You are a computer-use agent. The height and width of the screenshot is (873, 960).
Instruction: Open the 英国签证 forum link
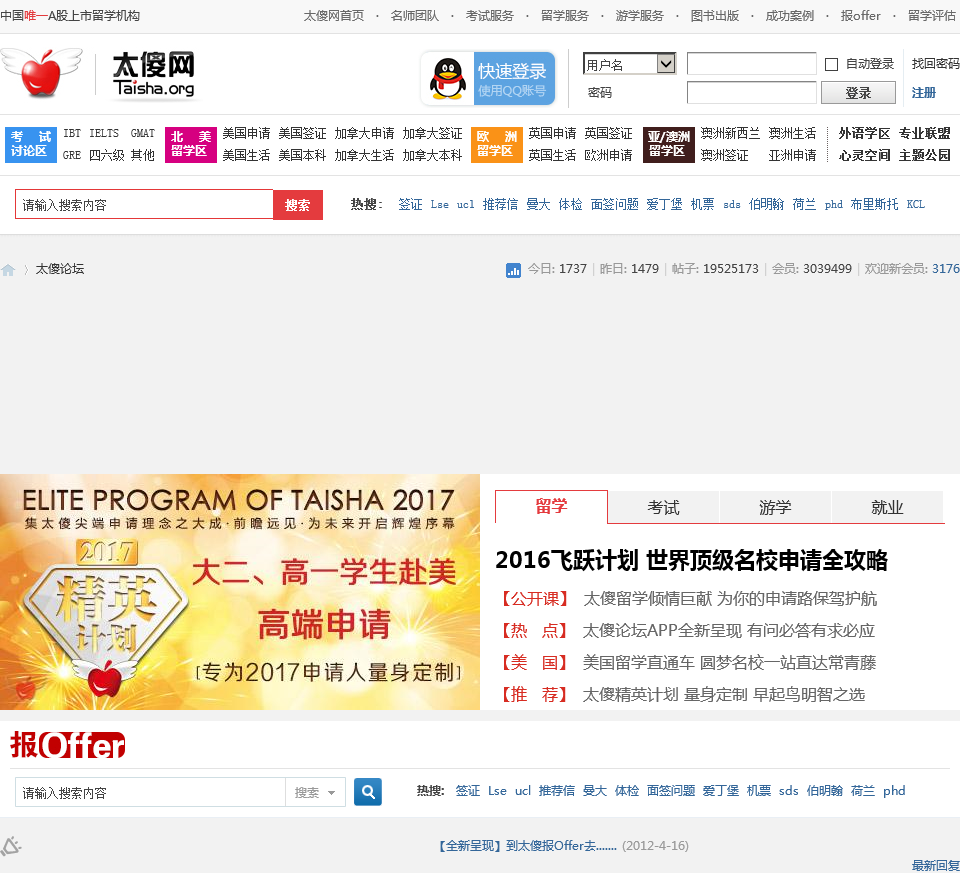608,133
